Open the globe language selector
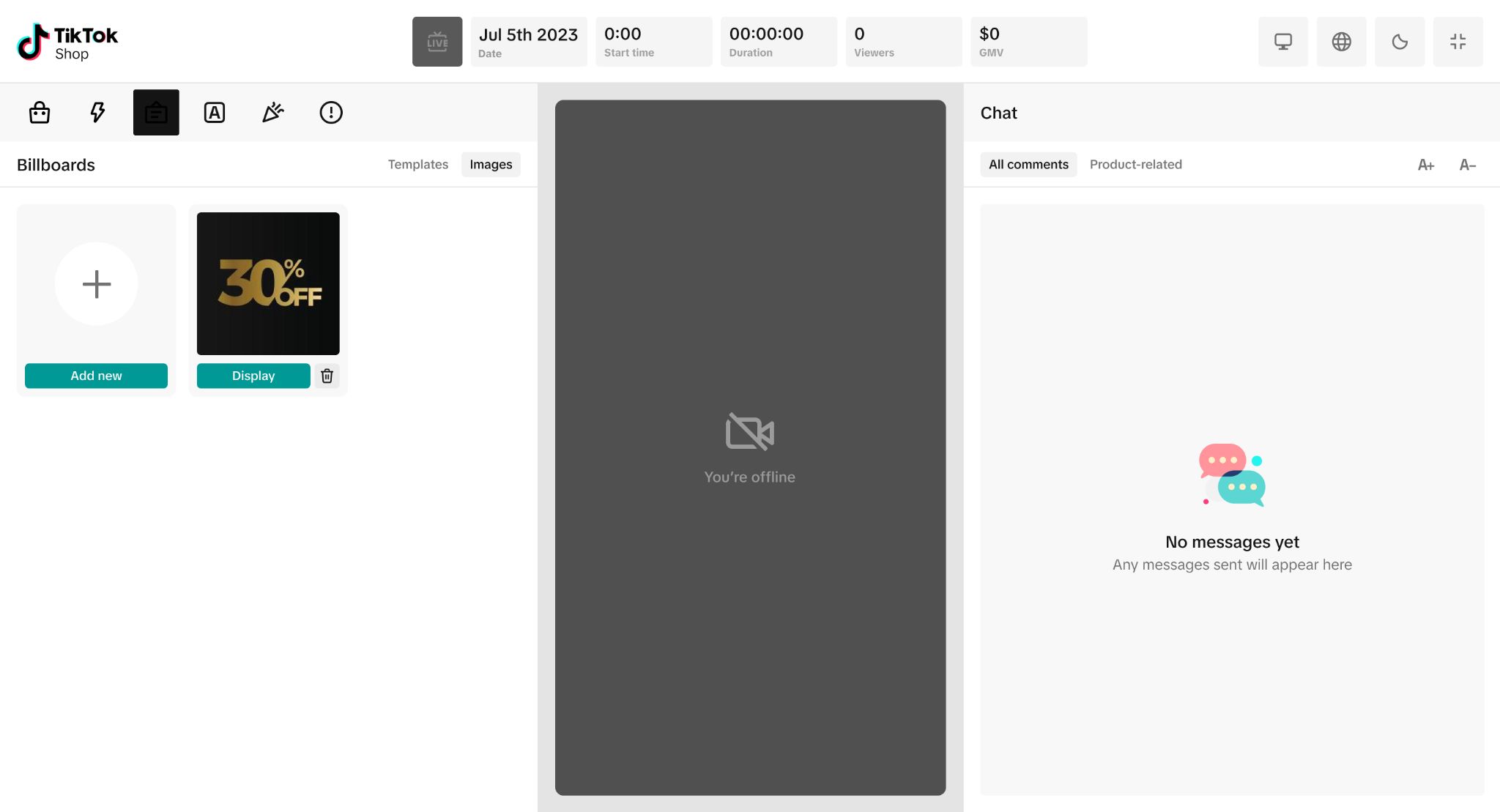 click(x=1341, y=42)
